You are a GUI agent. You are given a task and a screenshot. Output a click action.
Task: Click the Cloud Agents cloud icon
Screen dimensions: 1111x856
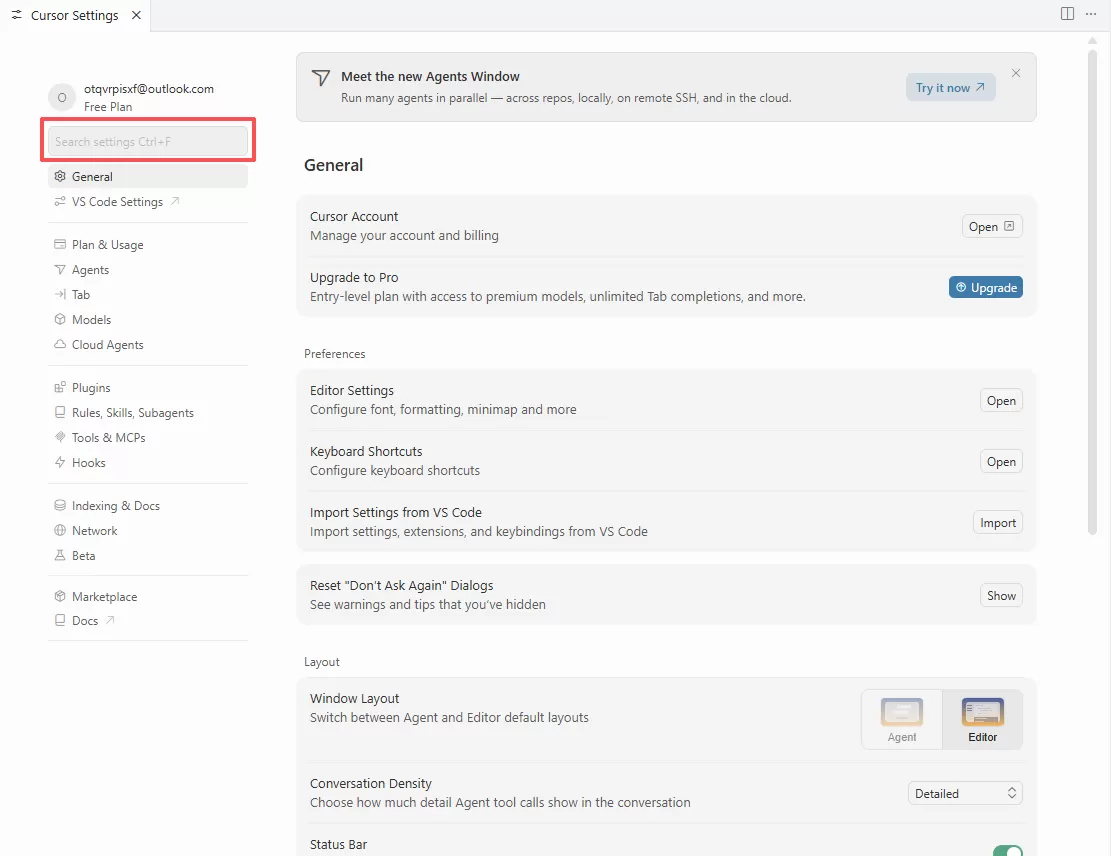tap(60, 344)
